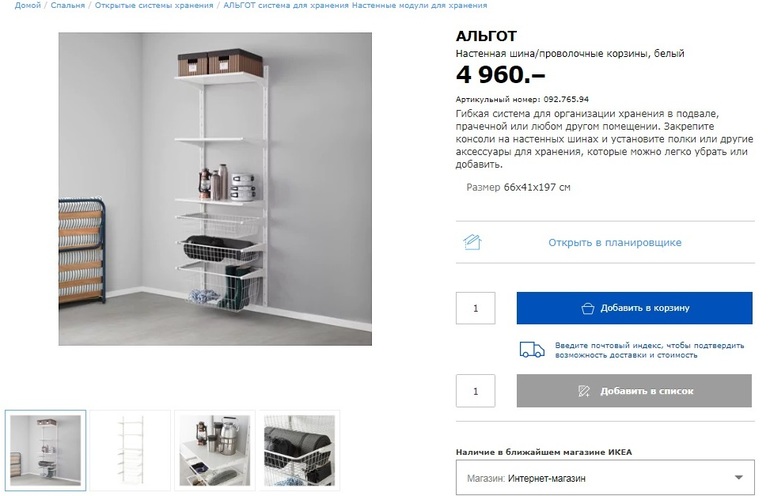
Task: Click the list pencil icon
Action: pyautogui.click(x=583, y=391)
